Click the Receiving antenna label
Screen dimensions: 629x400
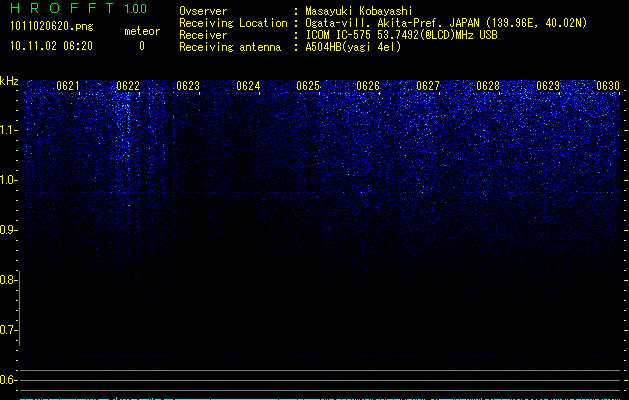230,47
